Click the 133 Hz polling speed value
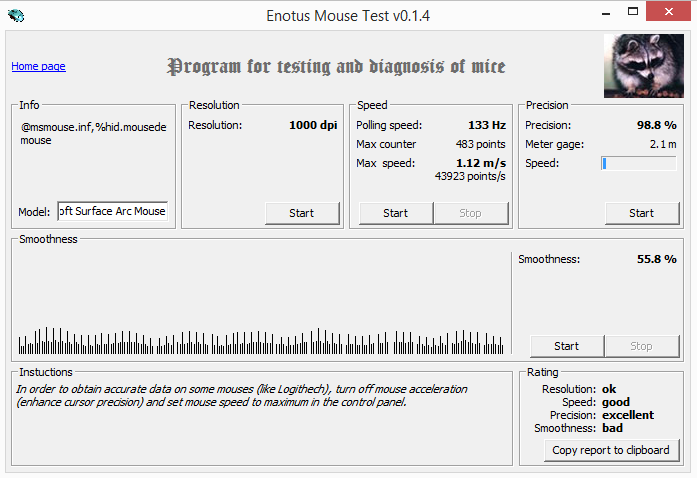The image size is (697, 478). click(487, 125)
